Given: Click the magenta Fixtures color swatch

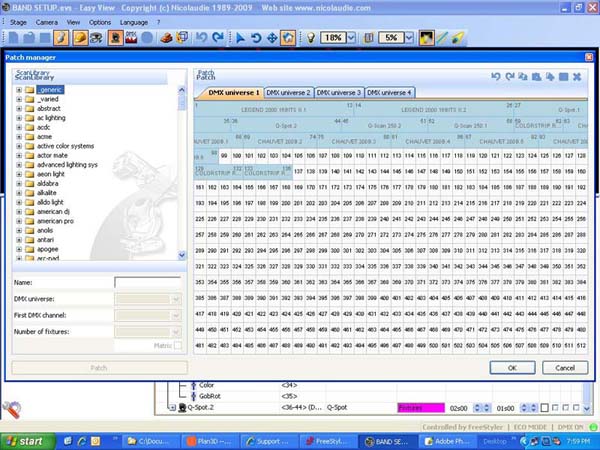Looking at the screenshot, I should pyautogui.click(x=421, y=408).
